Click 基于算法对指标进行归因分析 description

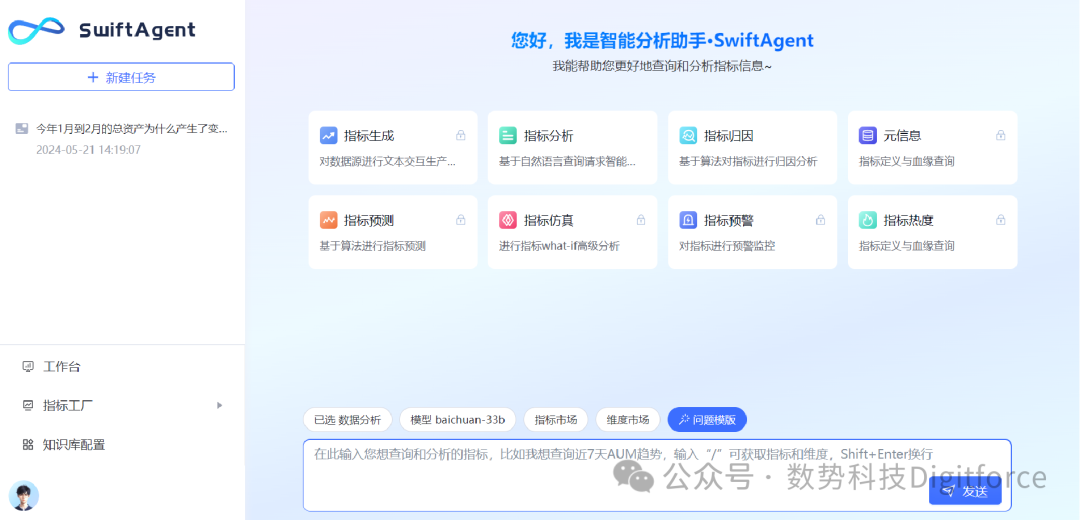[x=748, y=162]
